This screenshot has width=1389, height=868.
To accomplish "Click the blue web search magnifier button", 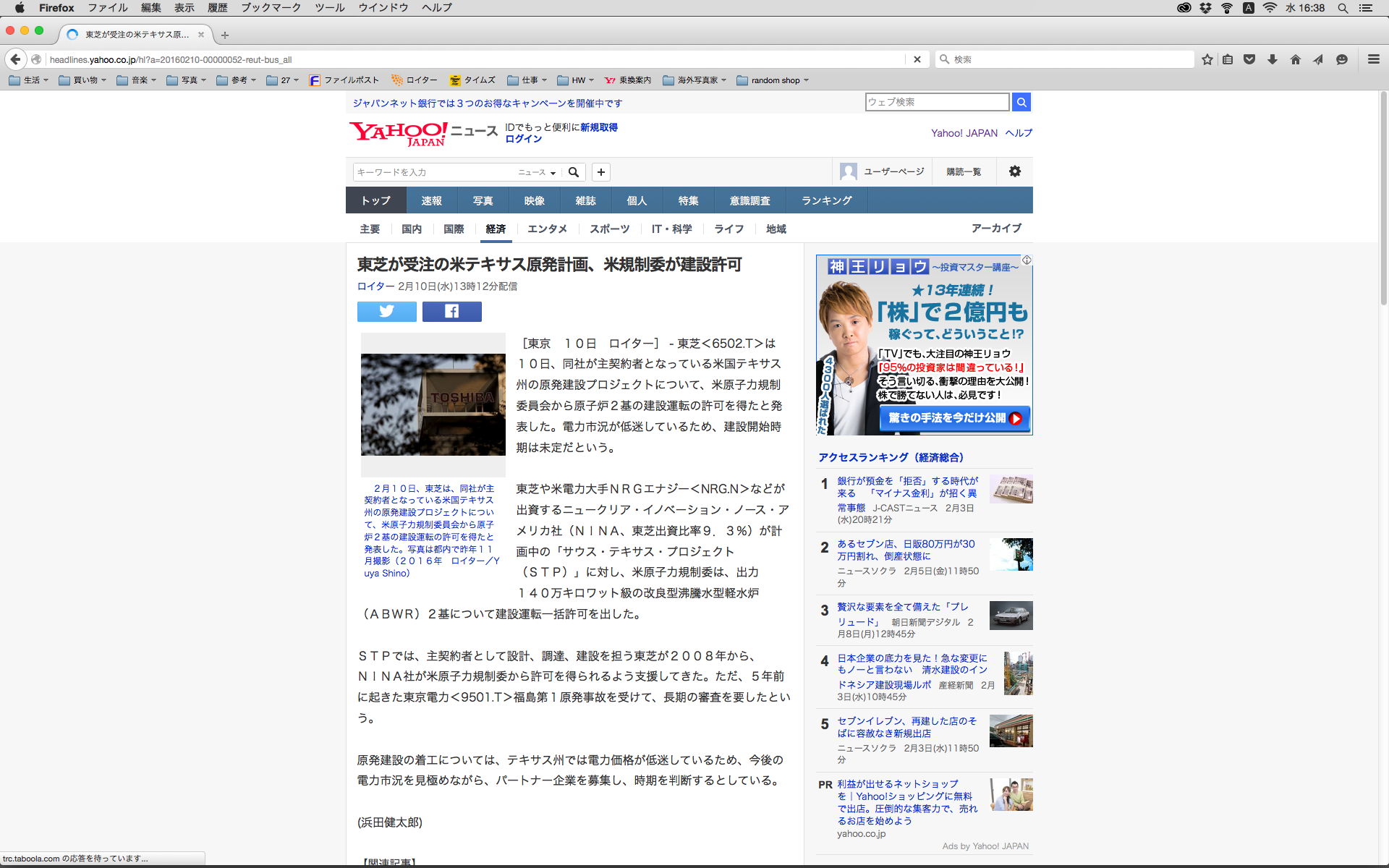I will coord(1021,102).
